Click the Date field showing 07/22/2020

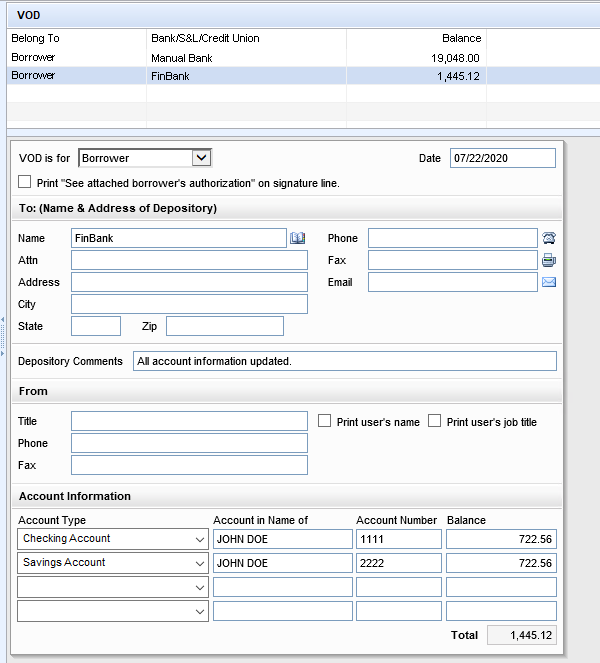click(502, 158)
